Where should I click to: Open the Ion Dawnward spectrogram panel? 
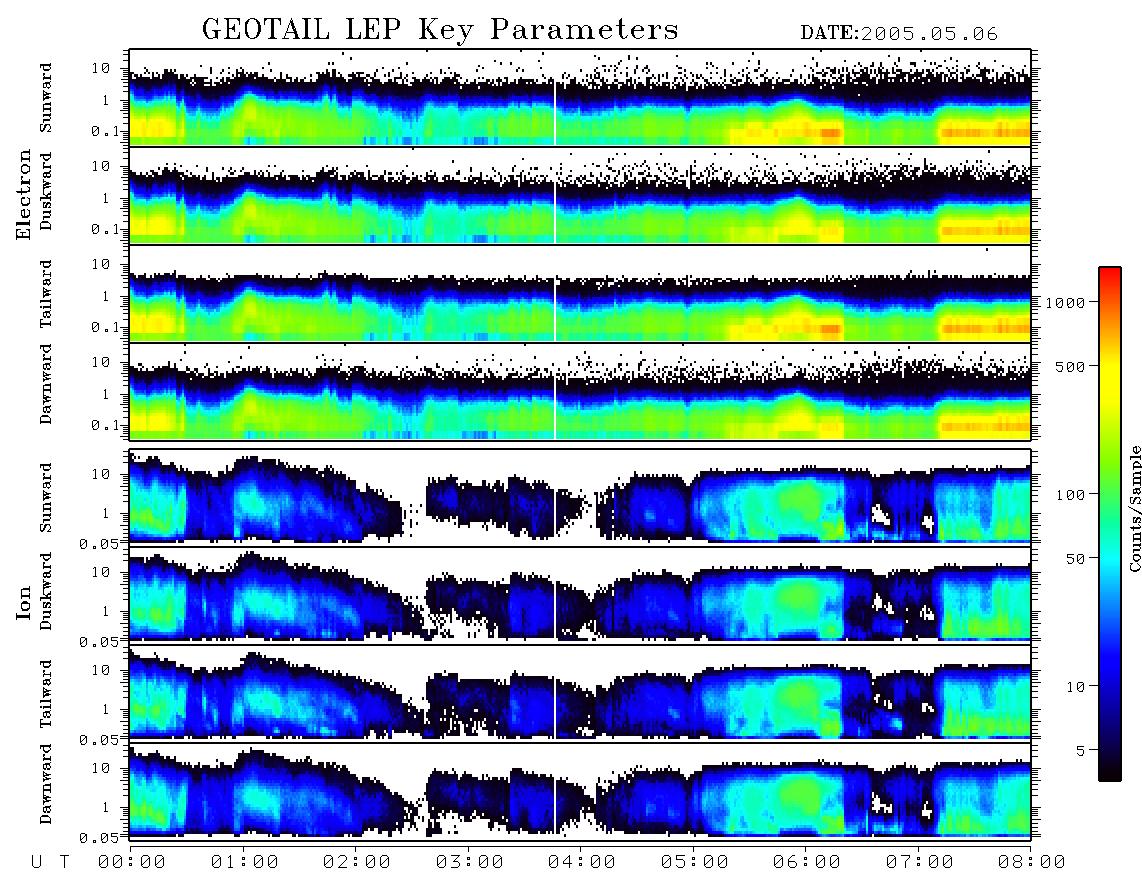[580, 790]
